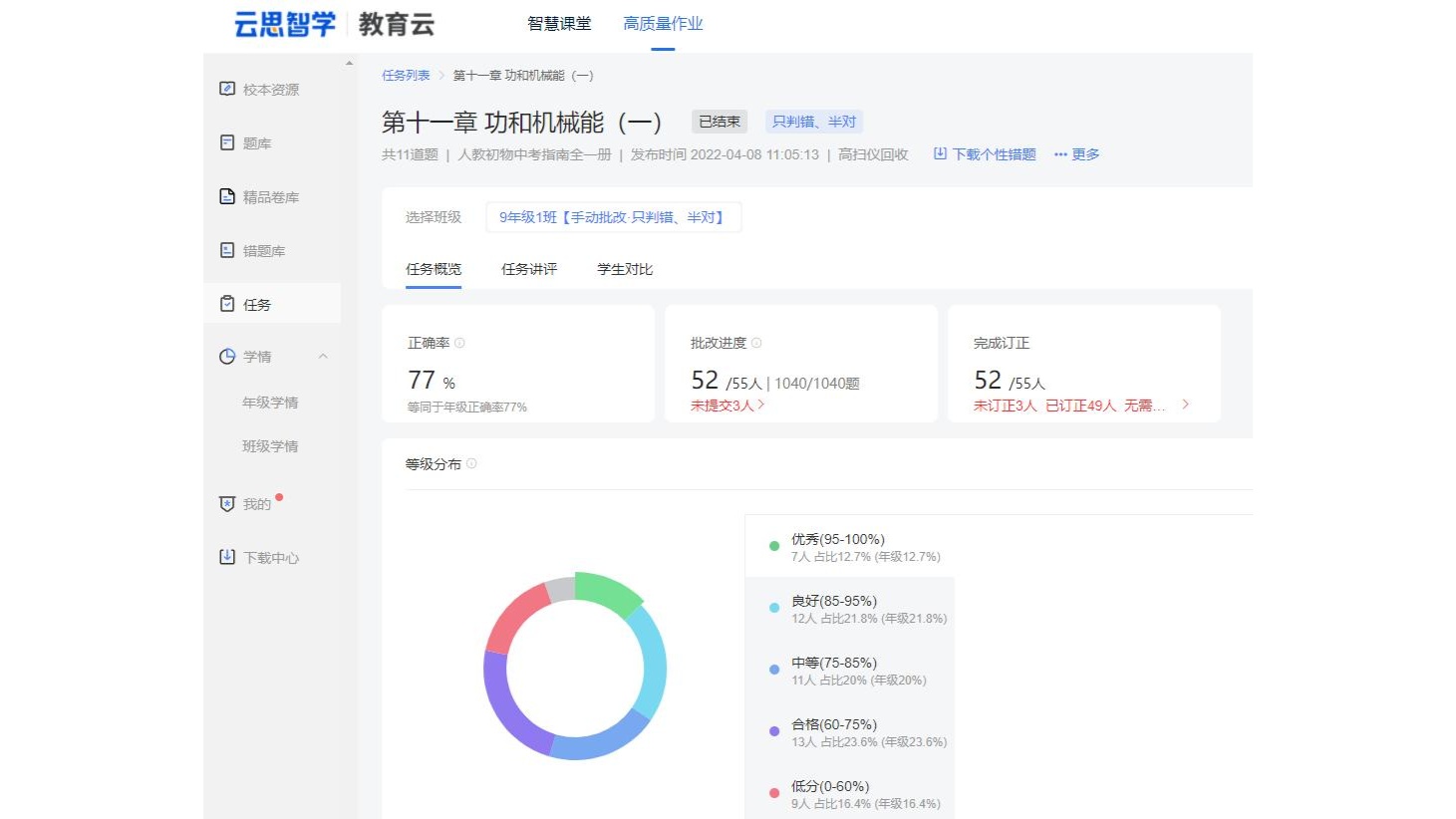Select the 优秀(95-100%) legend row
Screen dimensions: 1456x819
850,547
